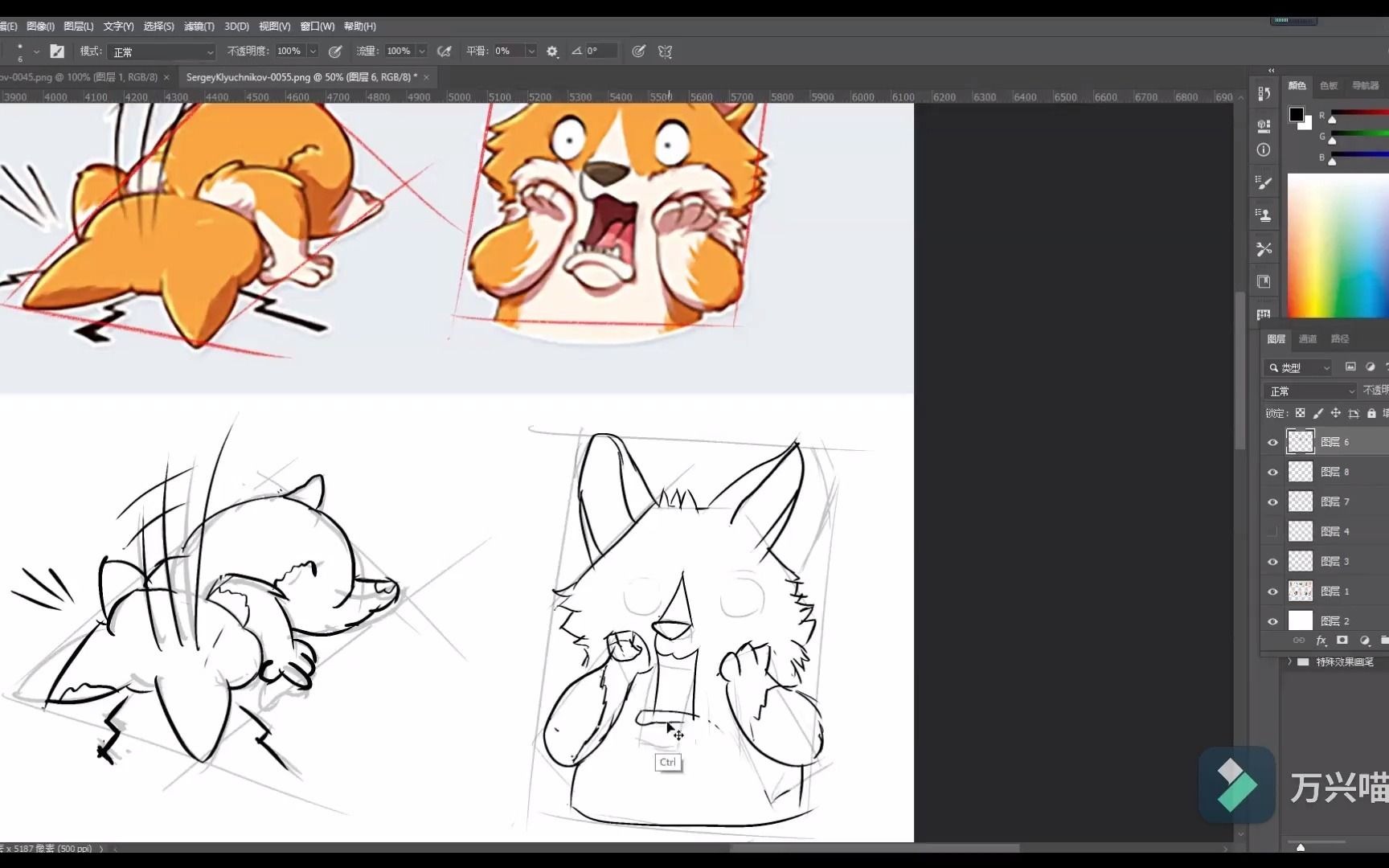1389x868 pixels.
Task: Hide layer 图层 1
Action: pyautogui.click(x=1272, y=591)
